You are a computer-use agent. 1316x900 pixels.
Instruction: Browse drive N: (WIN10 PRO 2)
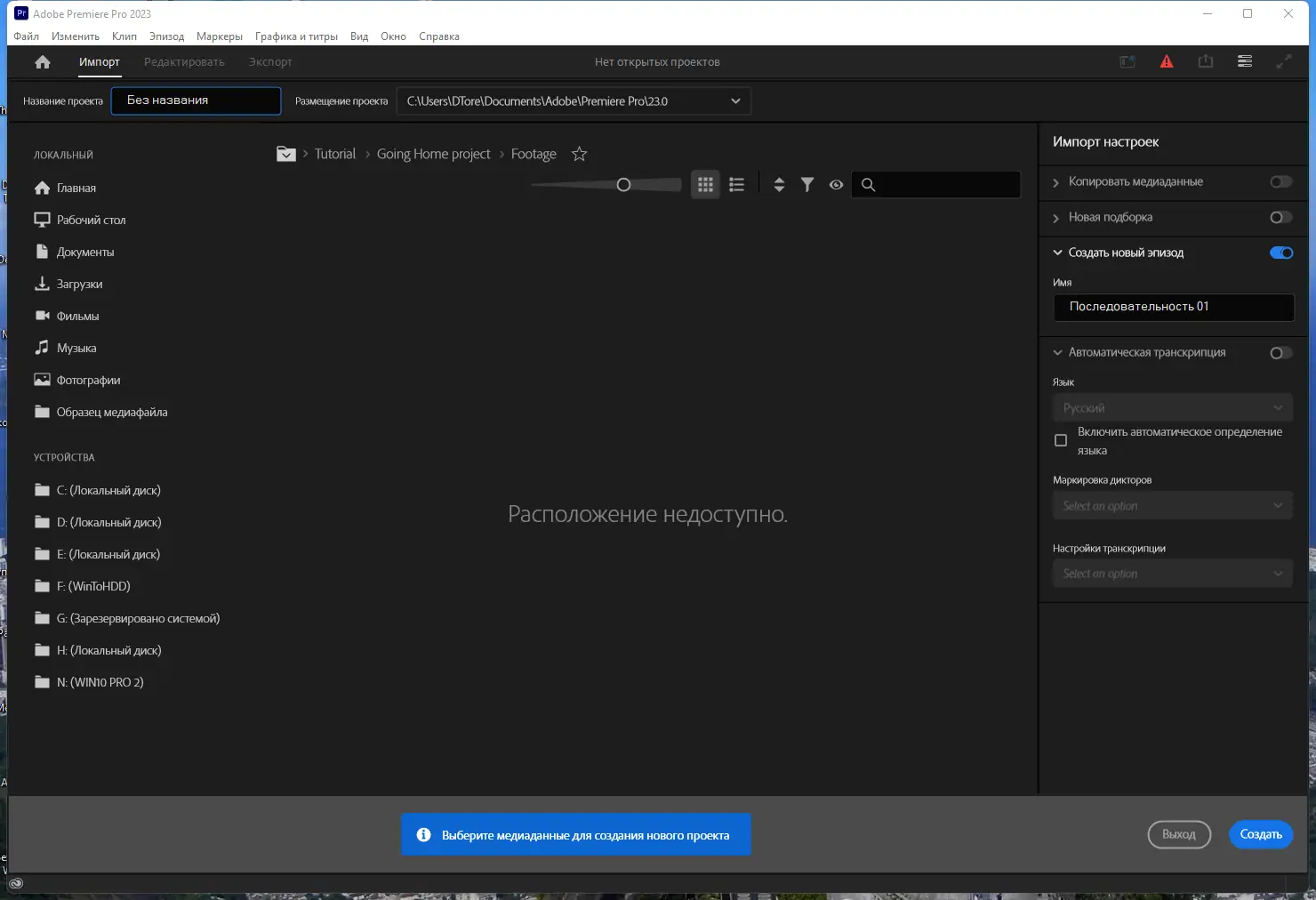(x=89, y=682)
